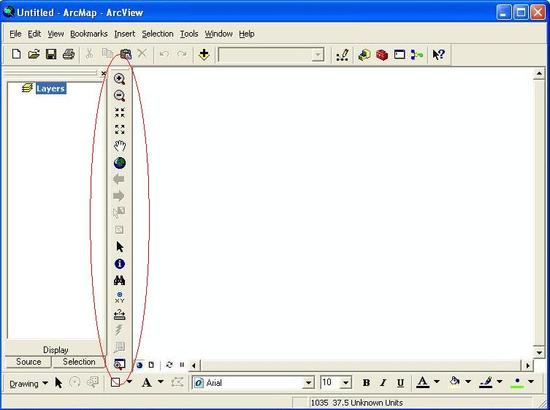
Task: Switch to layout view button
Action: point(151,365)
